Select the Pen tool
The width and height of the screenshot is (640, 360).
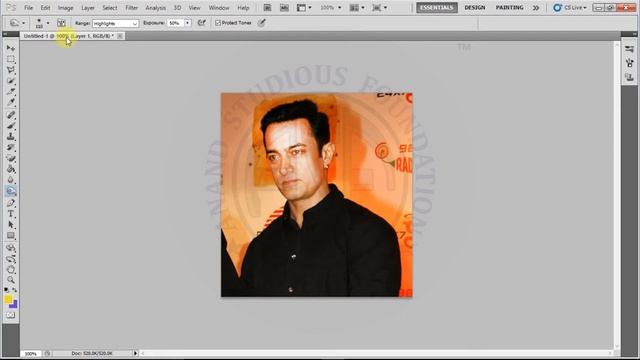click(x=11, y=203)
